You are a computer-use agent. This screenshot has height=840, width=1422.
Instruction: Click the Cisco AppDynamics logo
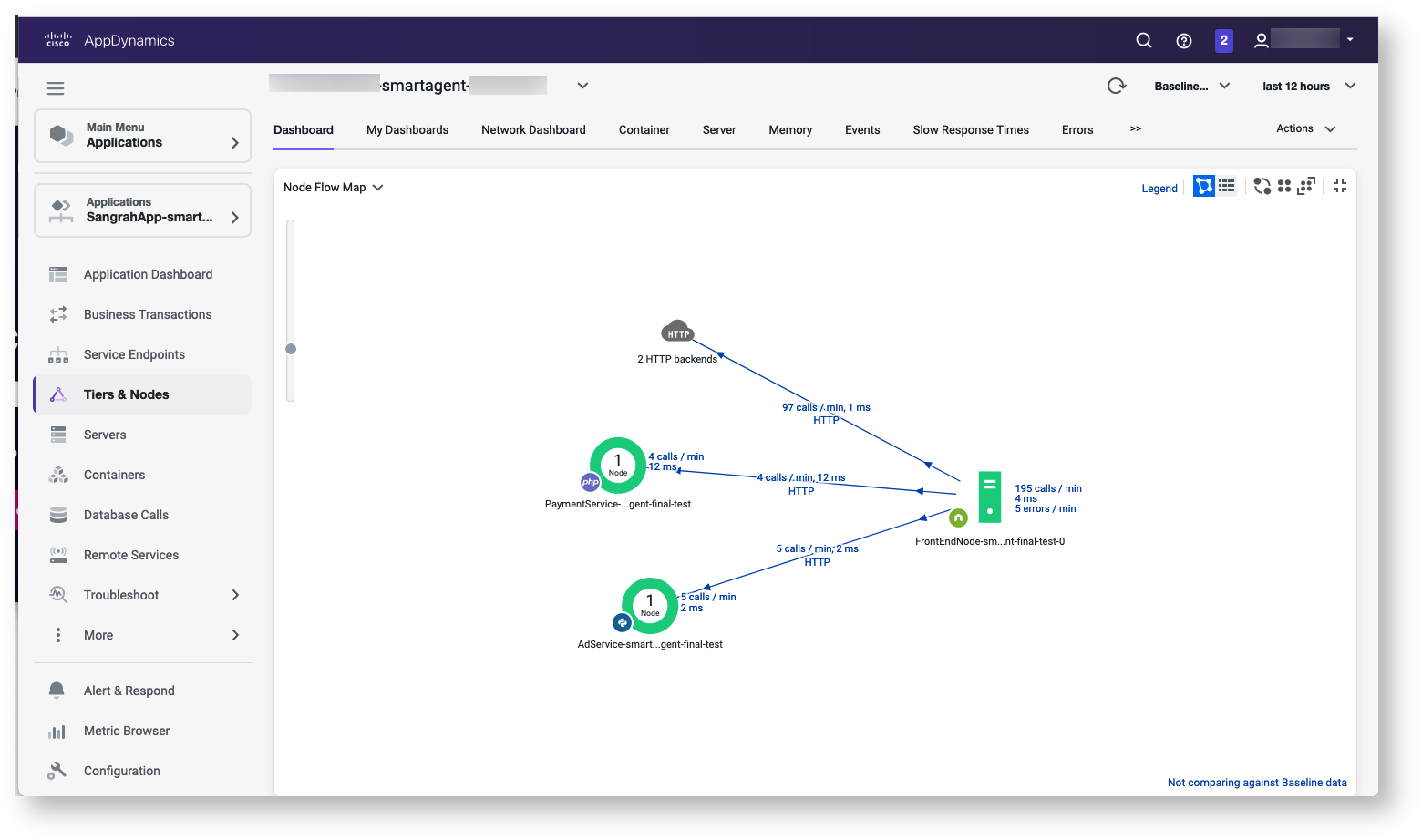(109, 40)
